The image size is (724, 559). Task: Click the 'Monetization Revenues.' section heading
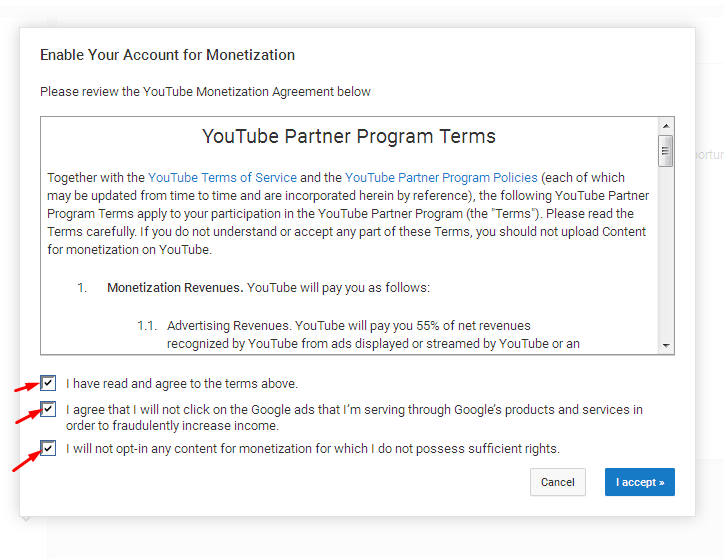pyautogui.click(x=175, y=288)
